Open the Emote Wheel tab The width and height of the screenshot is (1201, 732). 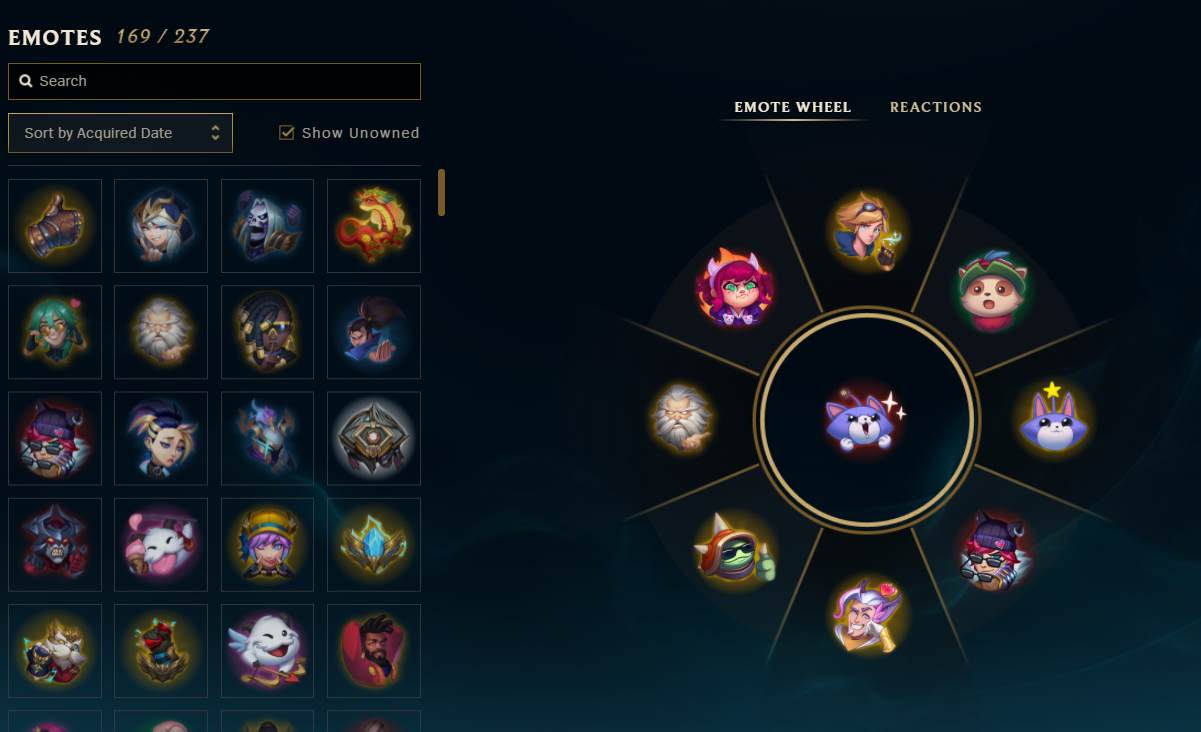793,107
